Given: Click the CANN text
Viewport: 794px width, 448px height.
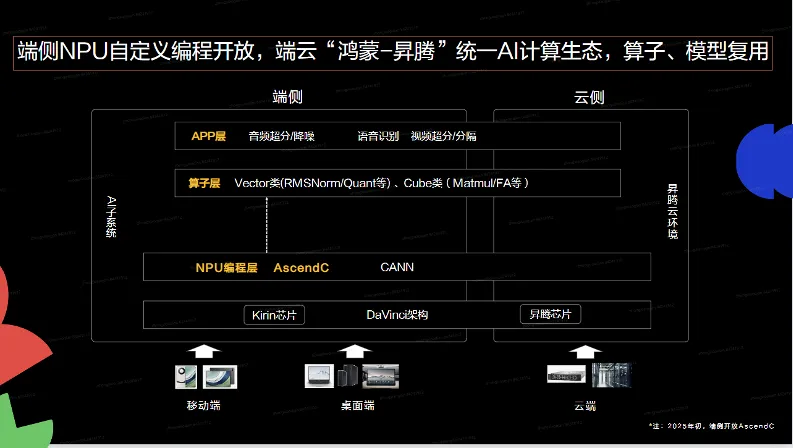Looking at the screenshot, I should pos(397,267).
